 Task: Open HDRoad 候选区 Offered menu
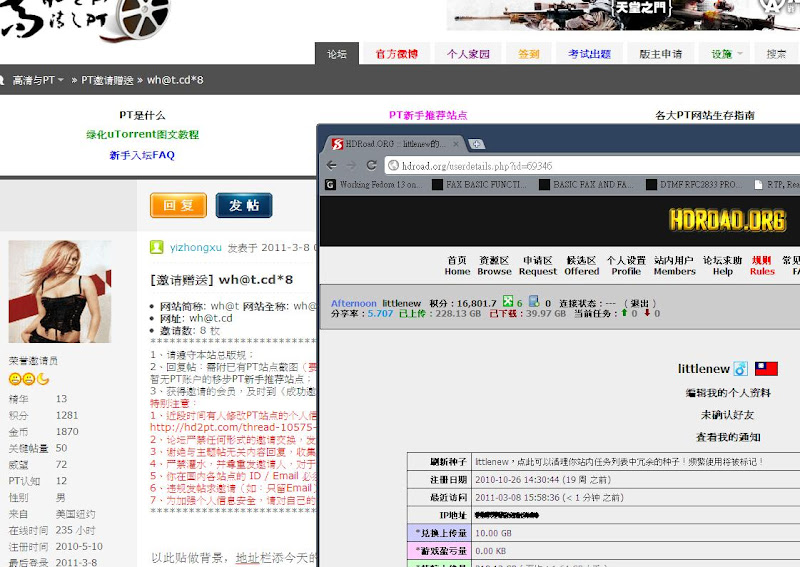coord(582,265)
